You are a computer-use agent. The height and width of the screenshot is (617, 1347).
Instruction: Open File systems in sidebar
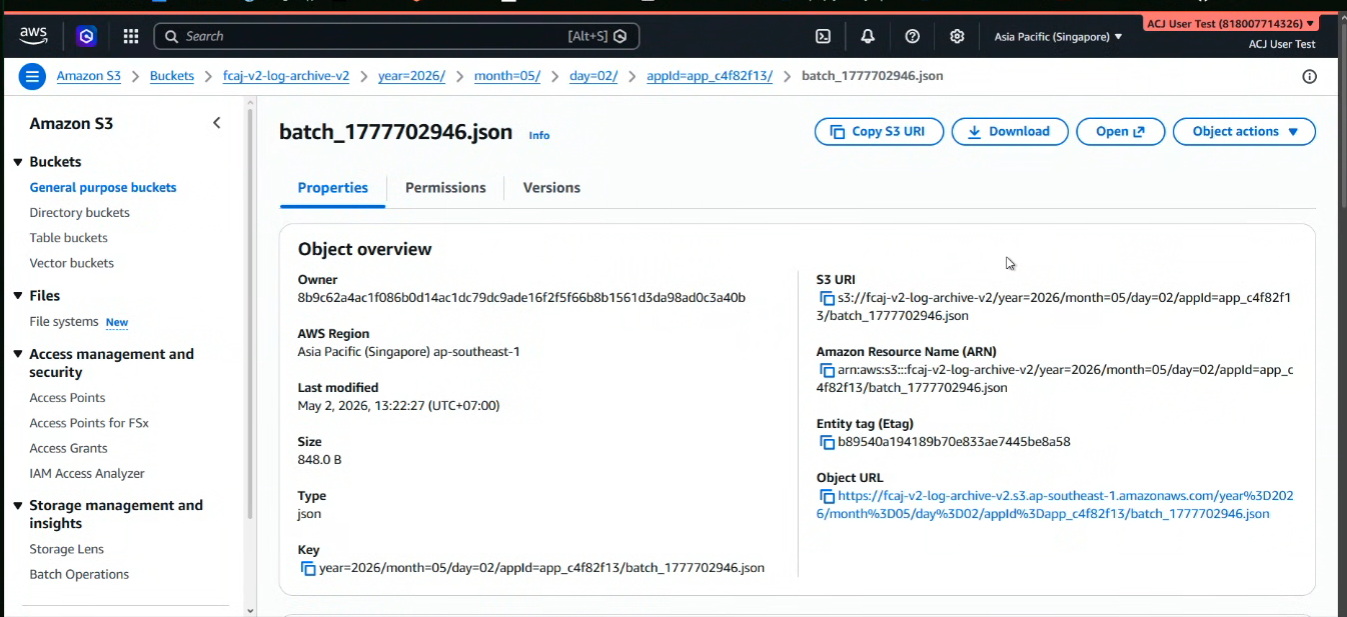pos(64,322)
